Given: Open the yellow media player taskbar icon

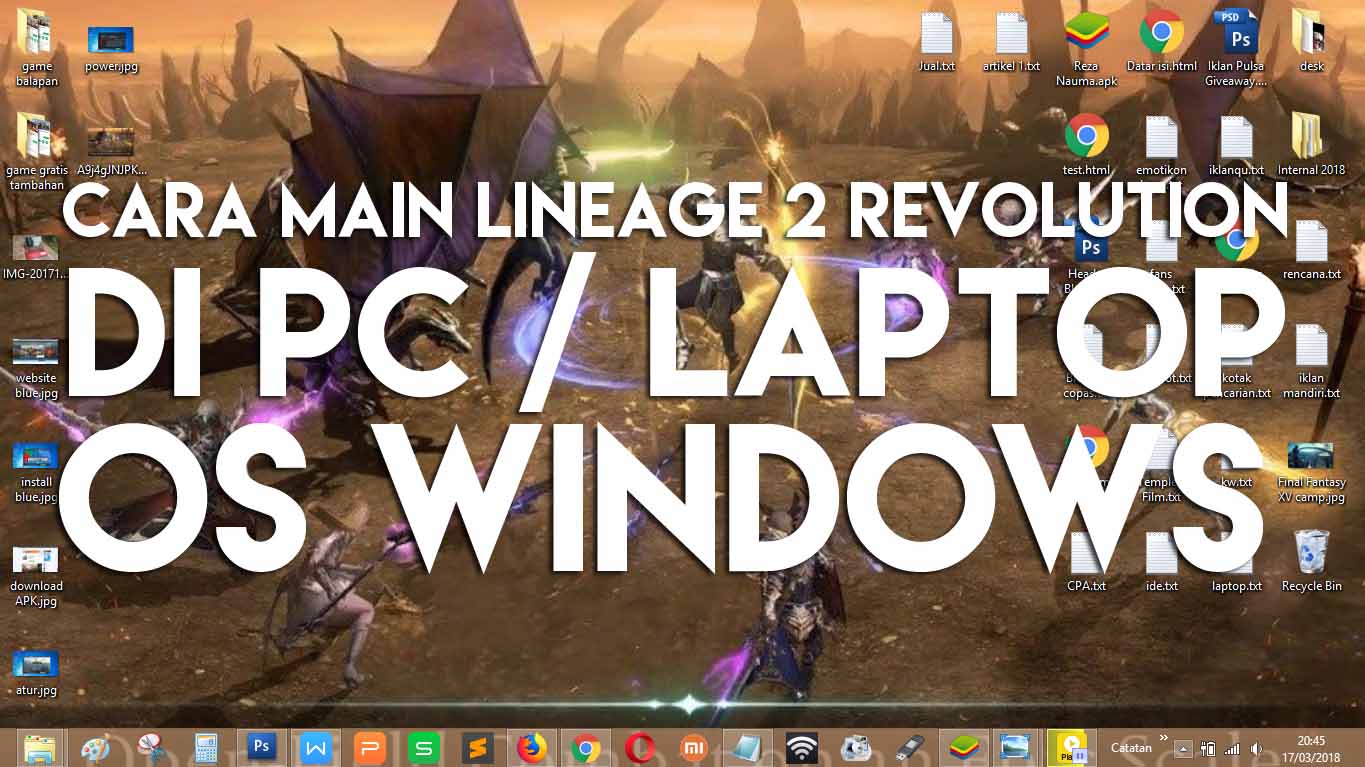Looking at the screenshot, I should pyautogui.click(x=1070, y=748).
